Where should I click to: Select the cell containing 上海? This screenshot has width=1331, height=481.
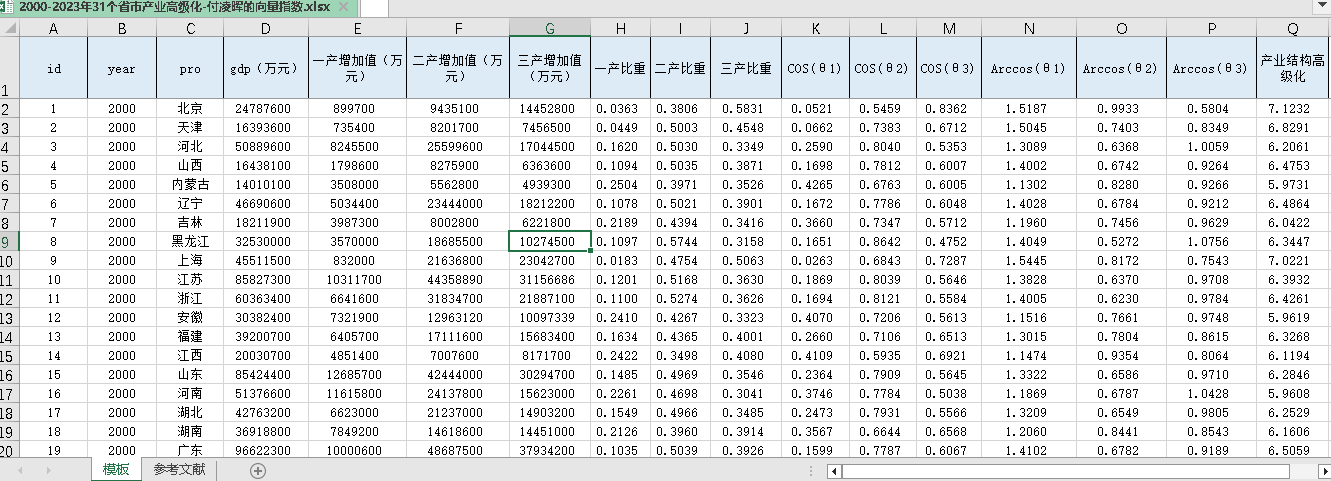(189, 260)
